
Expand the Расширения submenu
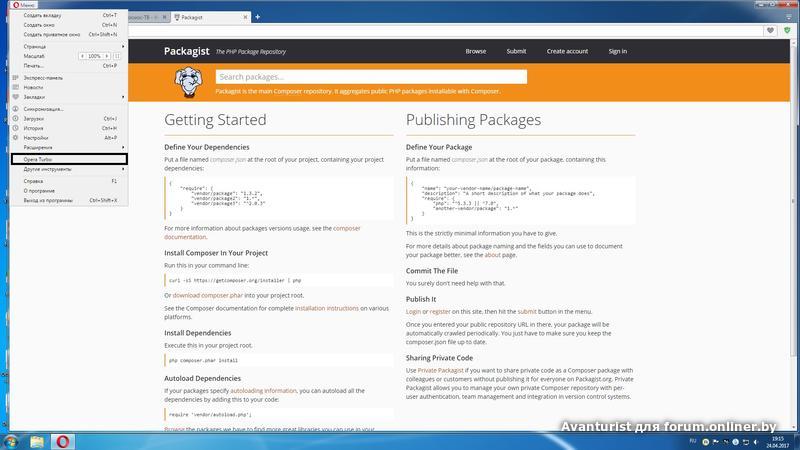[69, 147]
